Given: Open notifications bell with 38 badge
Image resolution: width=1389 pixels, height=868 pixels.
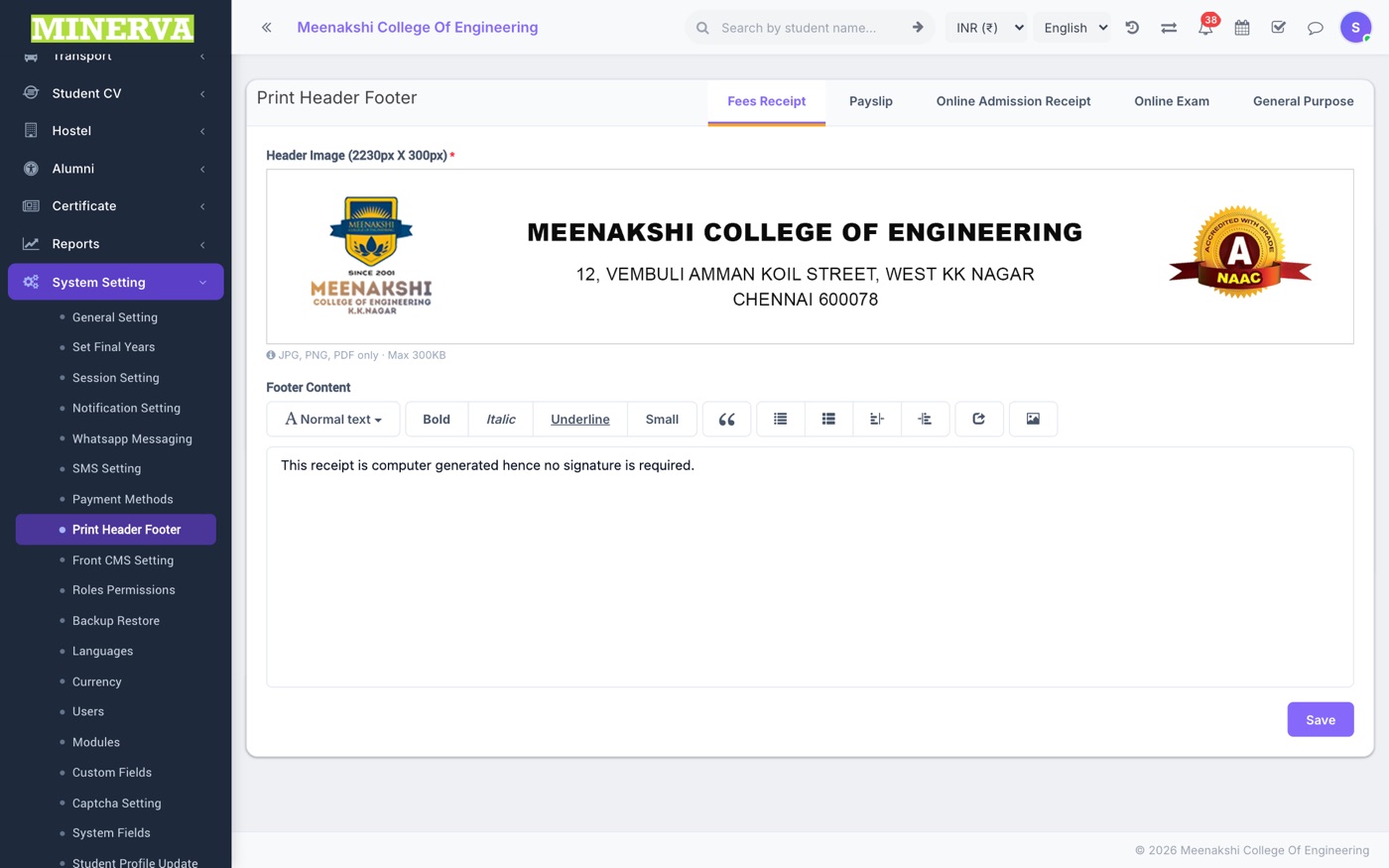Looking at the screenshot, I should [x=1205, y=27].
